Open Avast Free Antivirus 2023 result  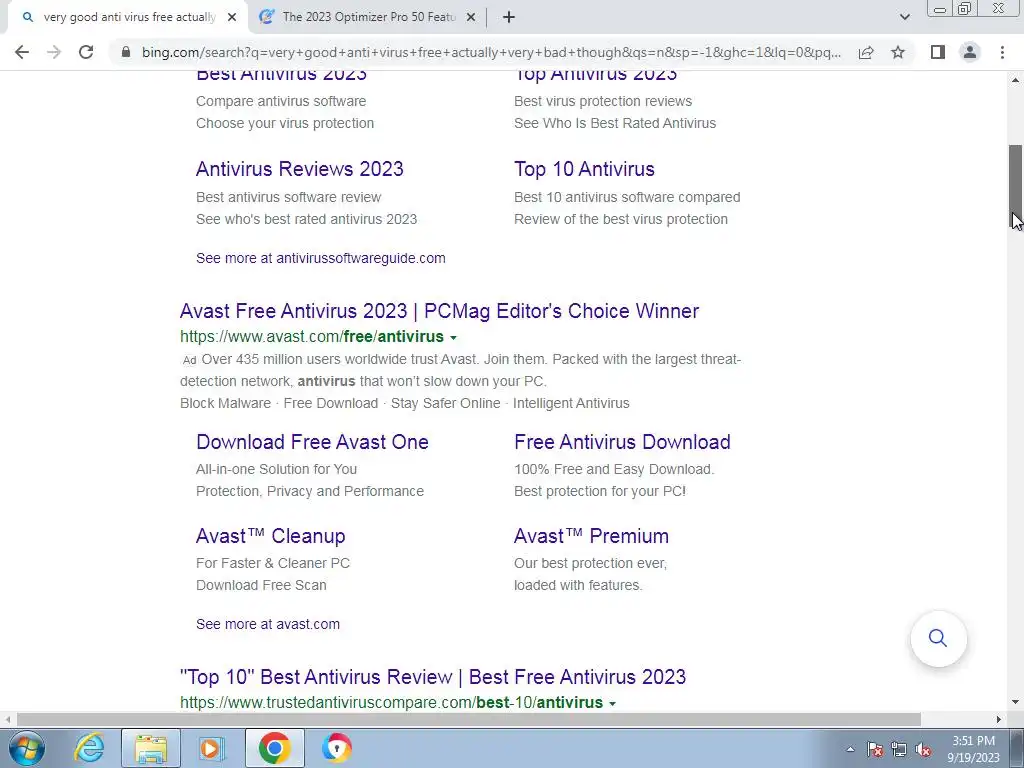click(439, 311)
